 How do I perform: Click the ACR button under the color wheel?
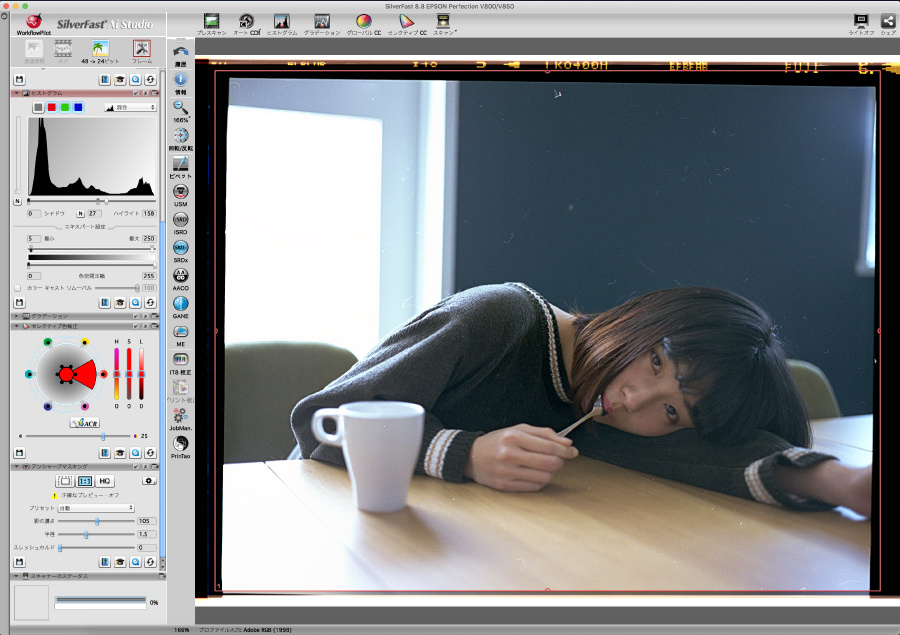coord(84,423)
